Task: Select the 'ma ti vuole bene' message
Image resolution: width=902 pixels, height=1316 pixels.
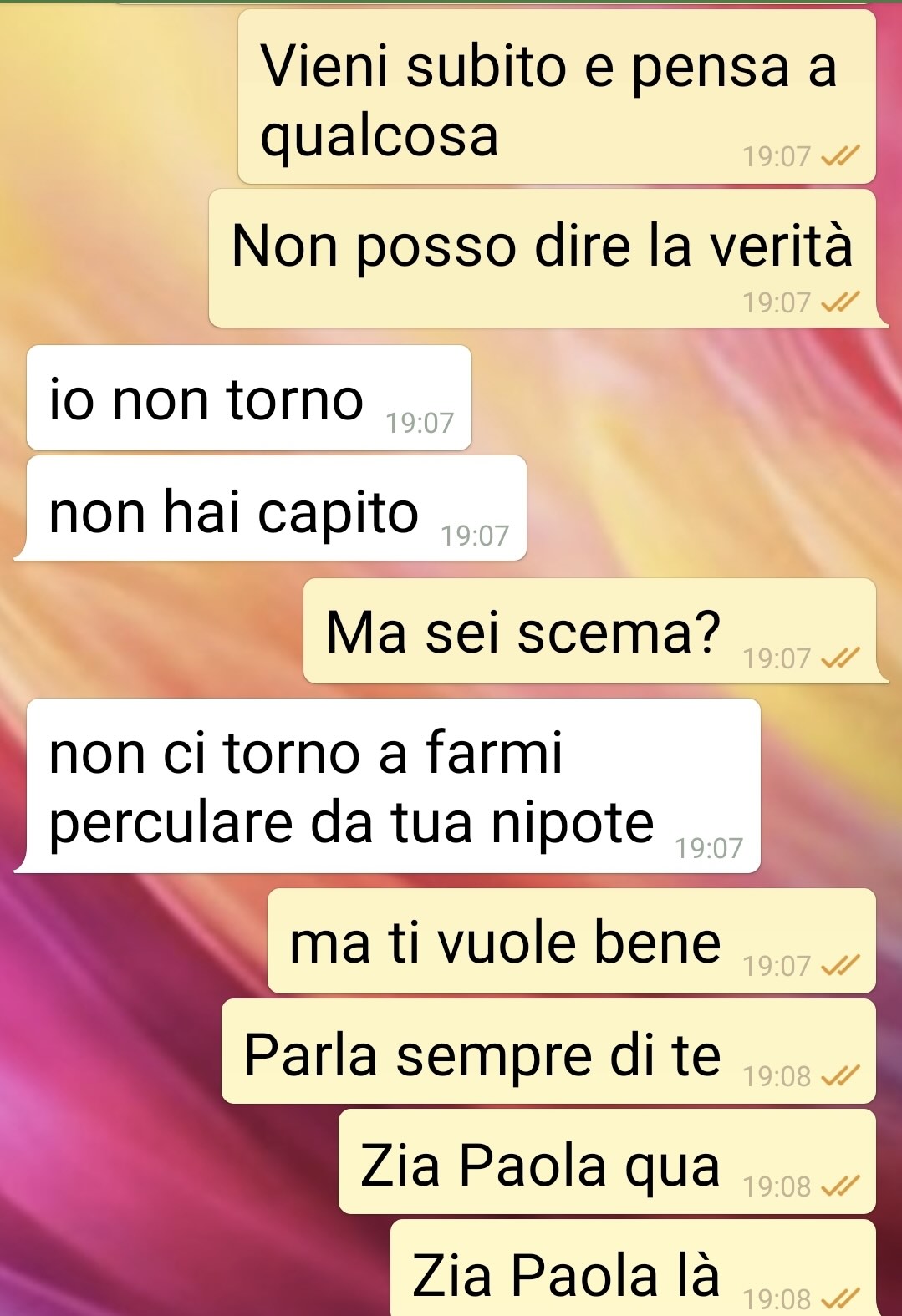Action: [x=572, y=941]
